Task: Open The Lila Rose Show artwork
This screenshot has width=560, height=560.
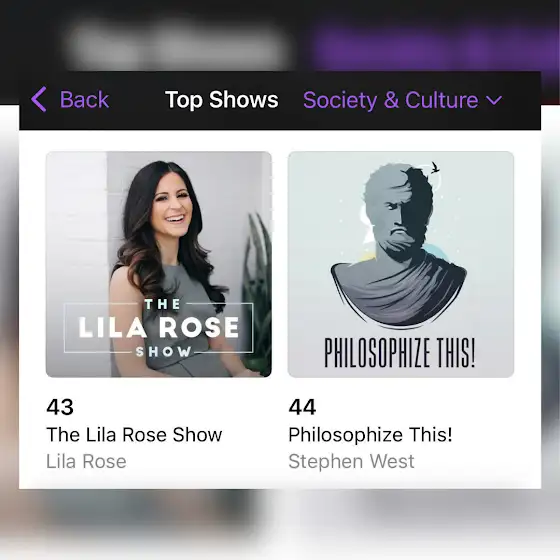Action: (159, 264)
